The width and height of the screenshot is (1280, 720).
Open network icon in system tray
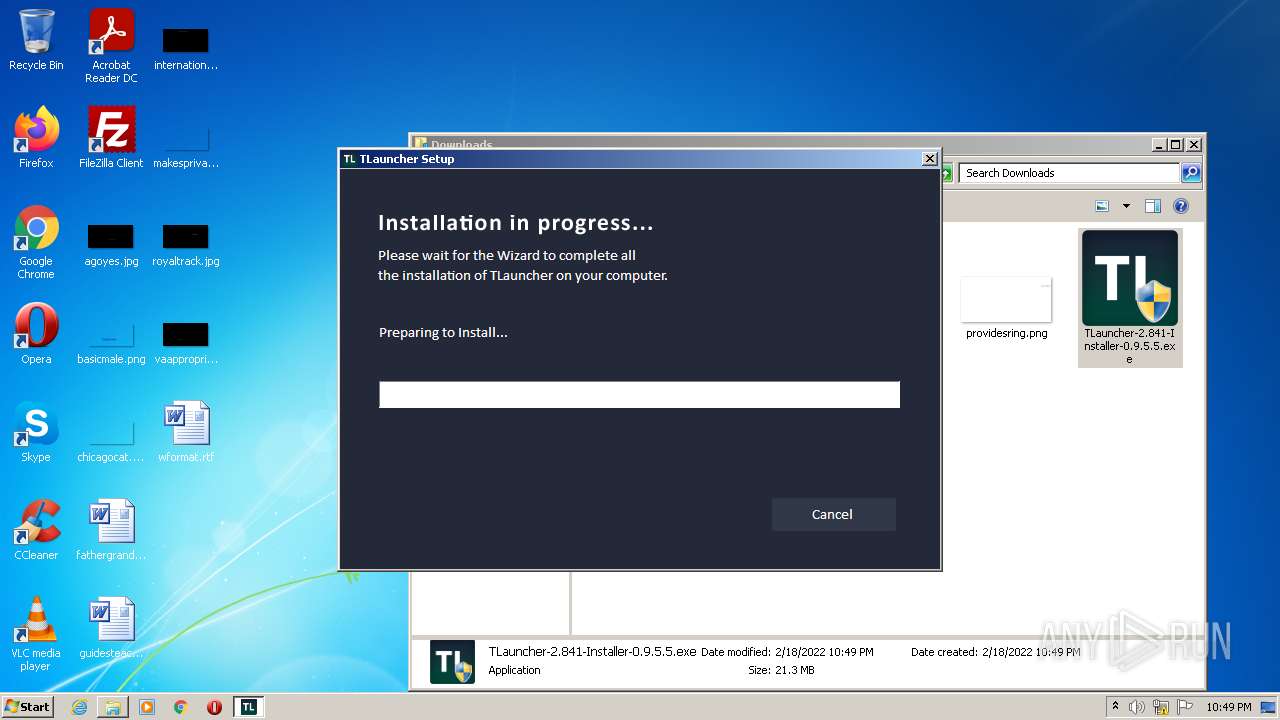click(1161, 707)
